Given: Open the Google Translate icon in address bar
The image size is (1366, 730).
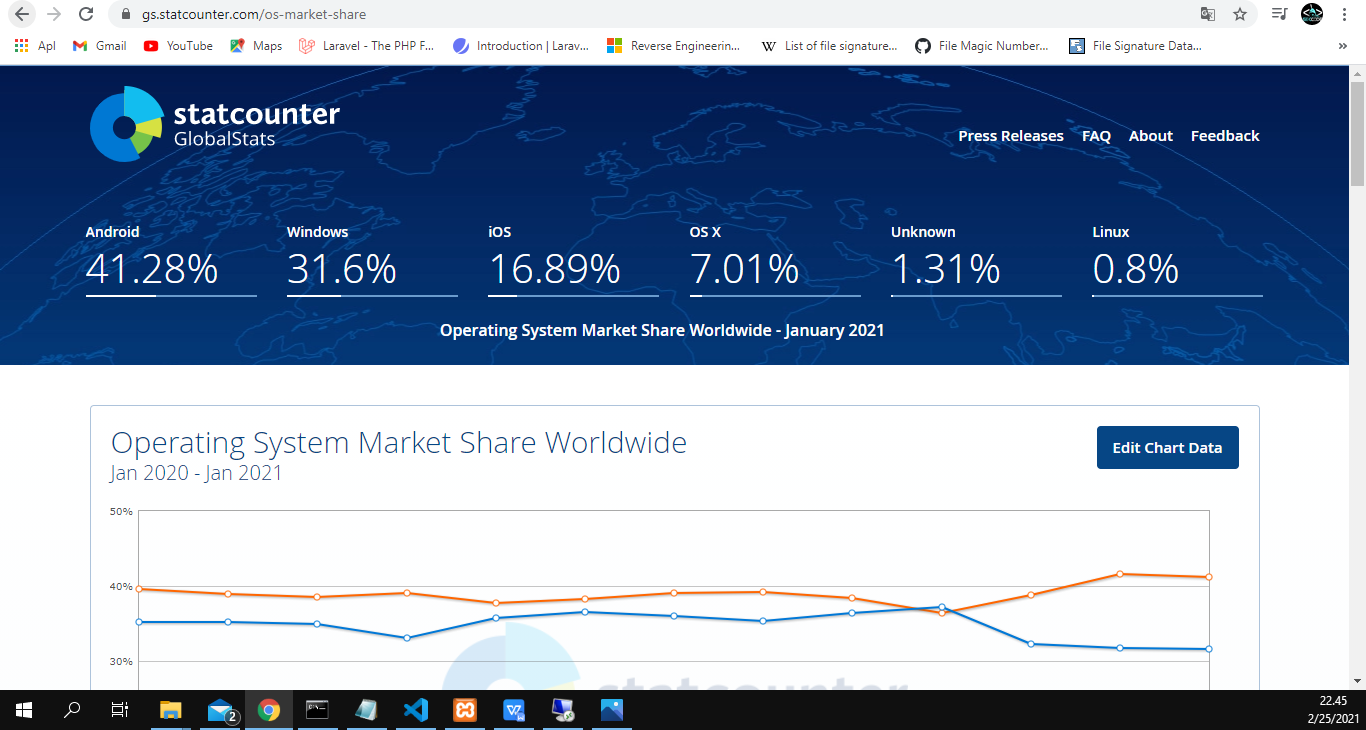Looking at the screenshot, I should pyautogui.click(x=1208, y=14).
